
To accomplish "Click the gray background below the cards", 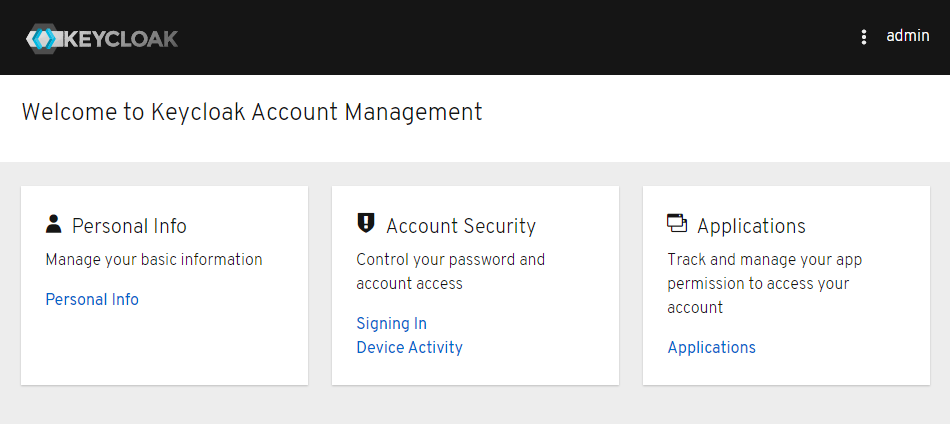I will [475, 405].
